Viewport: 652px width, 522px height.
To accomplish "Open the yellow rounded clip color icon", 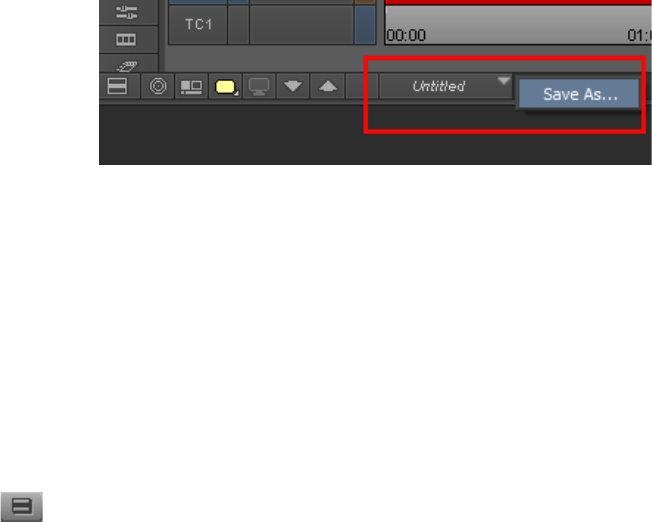I will (225, 86).
